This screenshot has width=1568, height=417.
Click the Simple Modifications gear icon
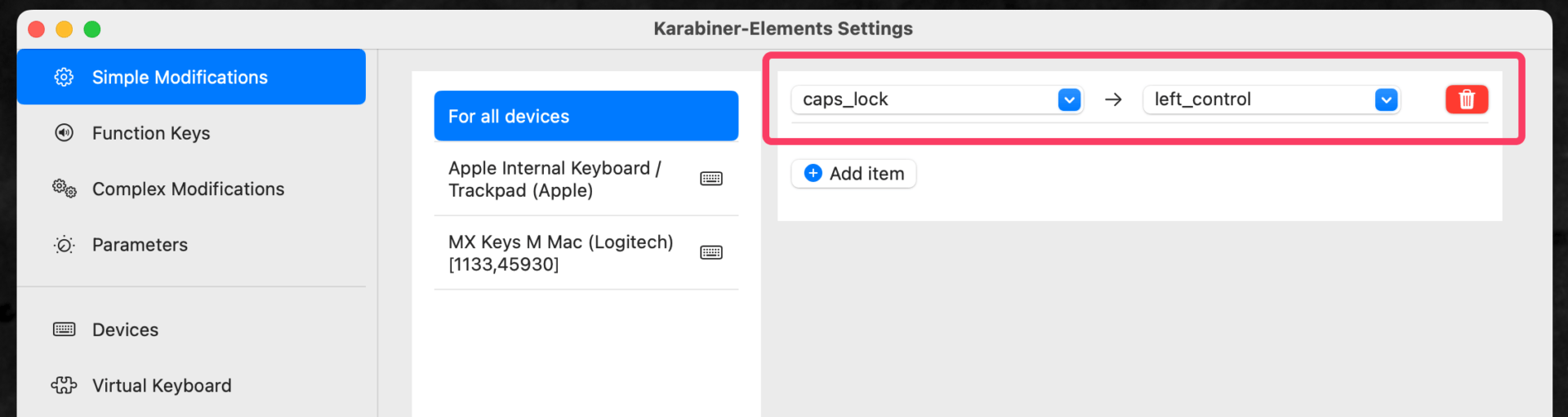pyautogui.click(x=64, y=77)
